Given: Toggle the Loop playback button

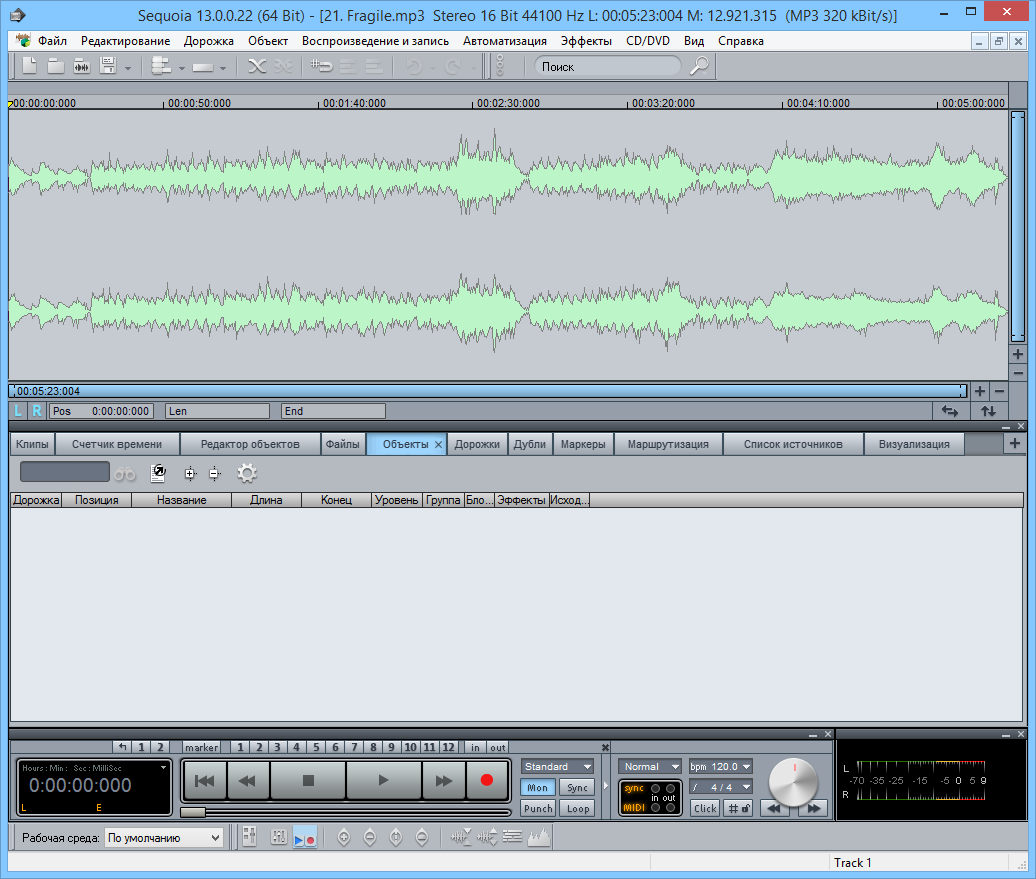Looking at the screenshot, I should coord(576,808).
